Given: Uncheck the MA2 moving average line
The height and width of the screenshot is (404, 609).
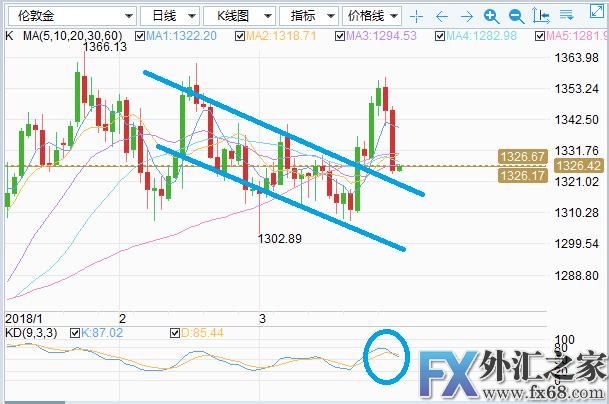Looking at the screenshot, I should [x=239, y=36].
